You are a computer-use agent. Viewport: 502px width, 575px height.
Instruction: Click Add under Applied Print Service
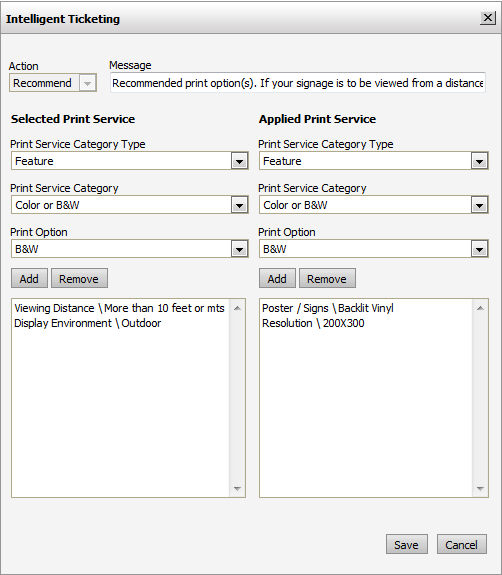point(277,279)
